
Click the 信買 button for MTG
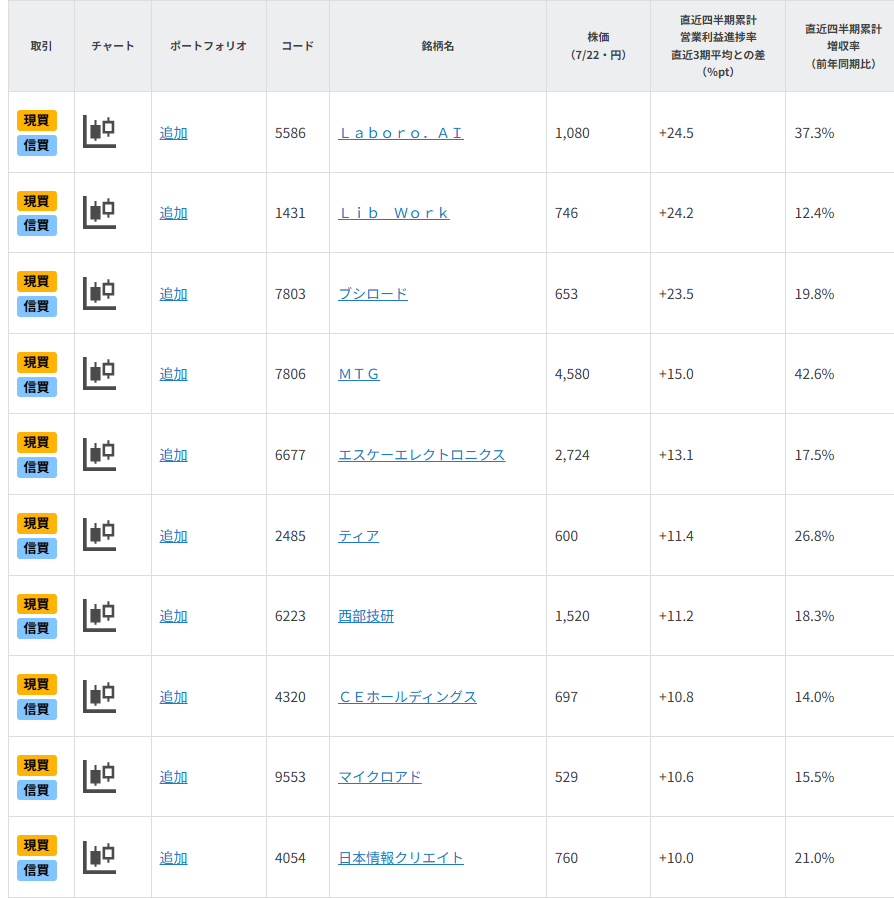tap(37, 387)
